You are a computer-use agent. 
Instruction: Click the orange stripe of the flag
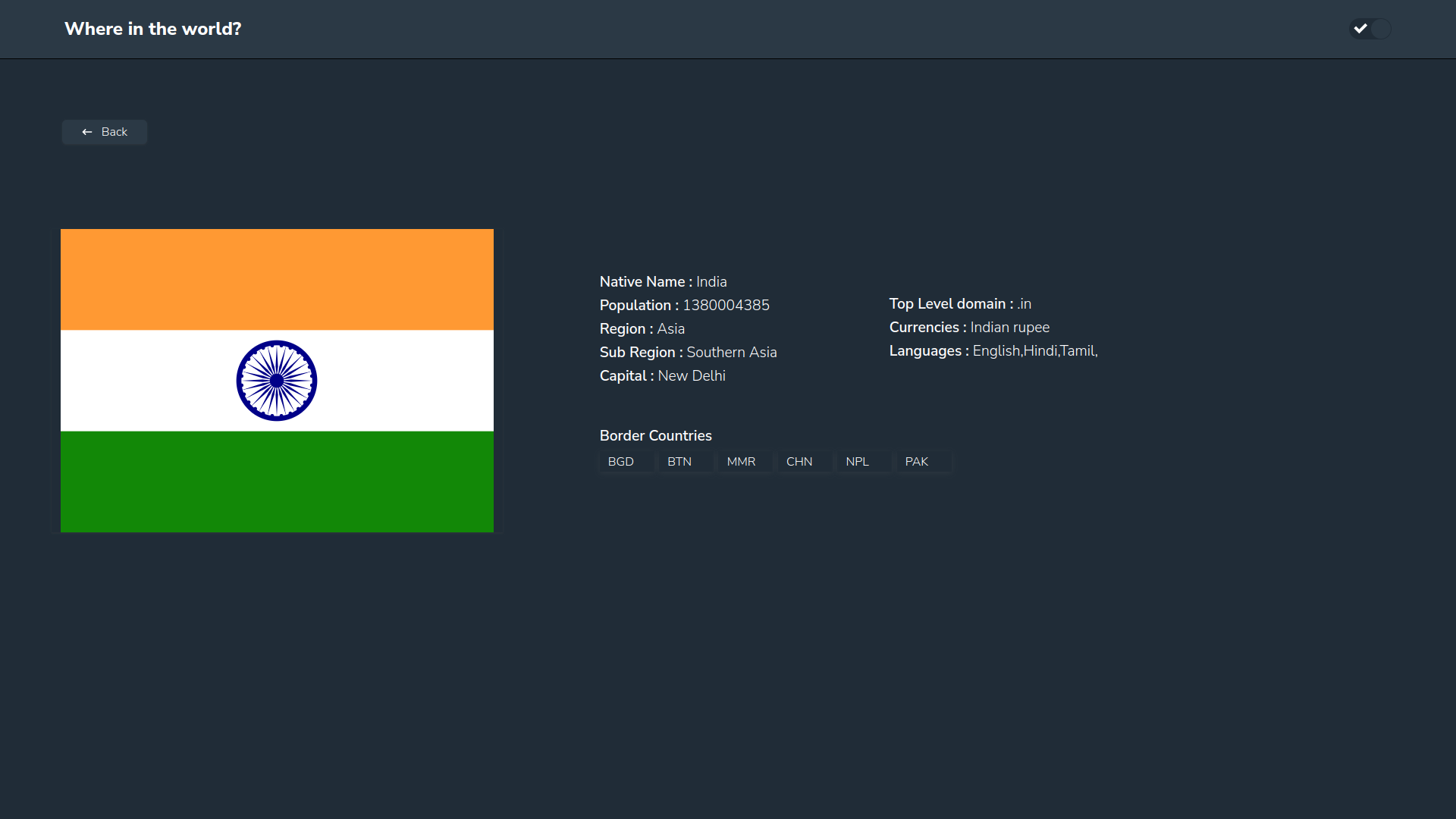tap(277, 279)
